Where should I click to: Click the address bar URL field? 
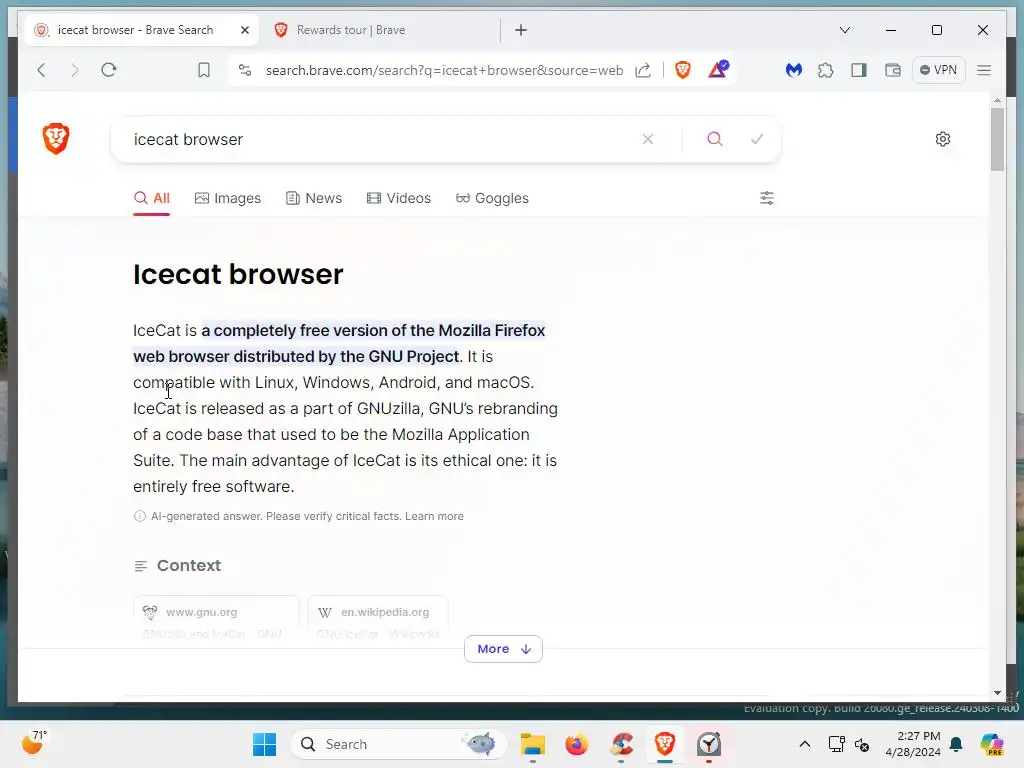444,70
